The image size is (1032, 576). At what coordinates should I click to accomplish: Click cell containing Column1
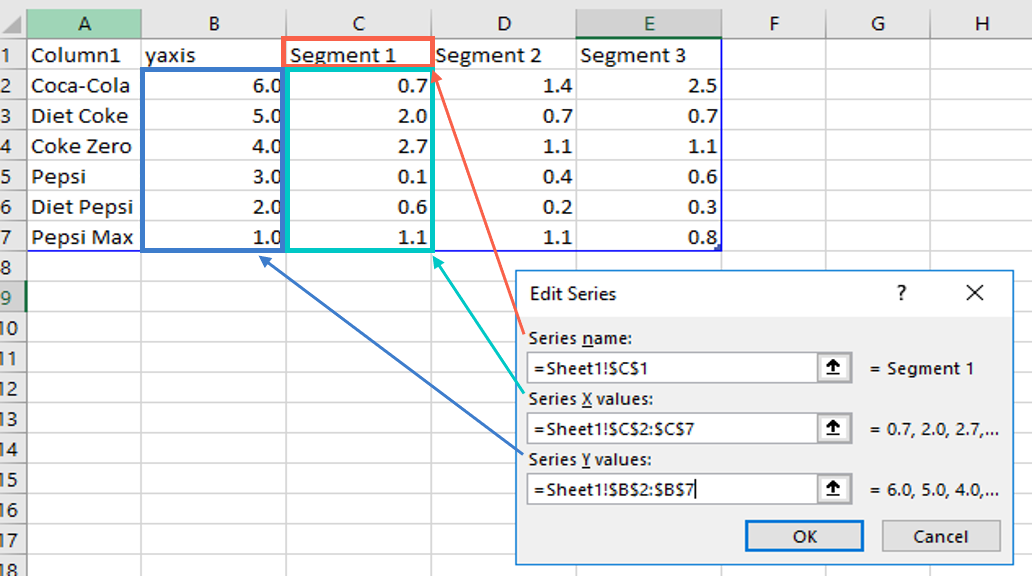[x=84, y=55]
